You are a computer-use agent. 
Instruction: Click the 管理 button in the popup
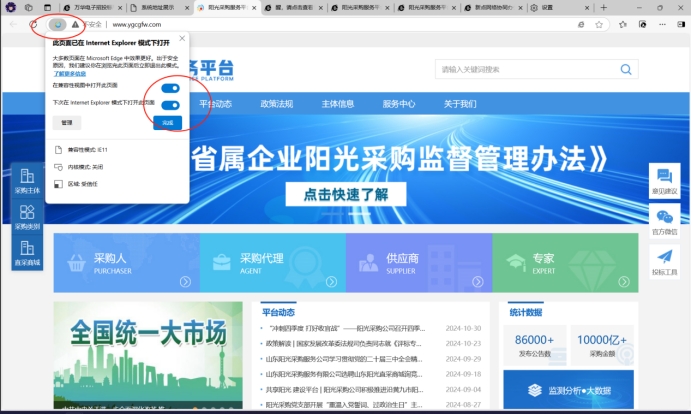click(66, 122)
